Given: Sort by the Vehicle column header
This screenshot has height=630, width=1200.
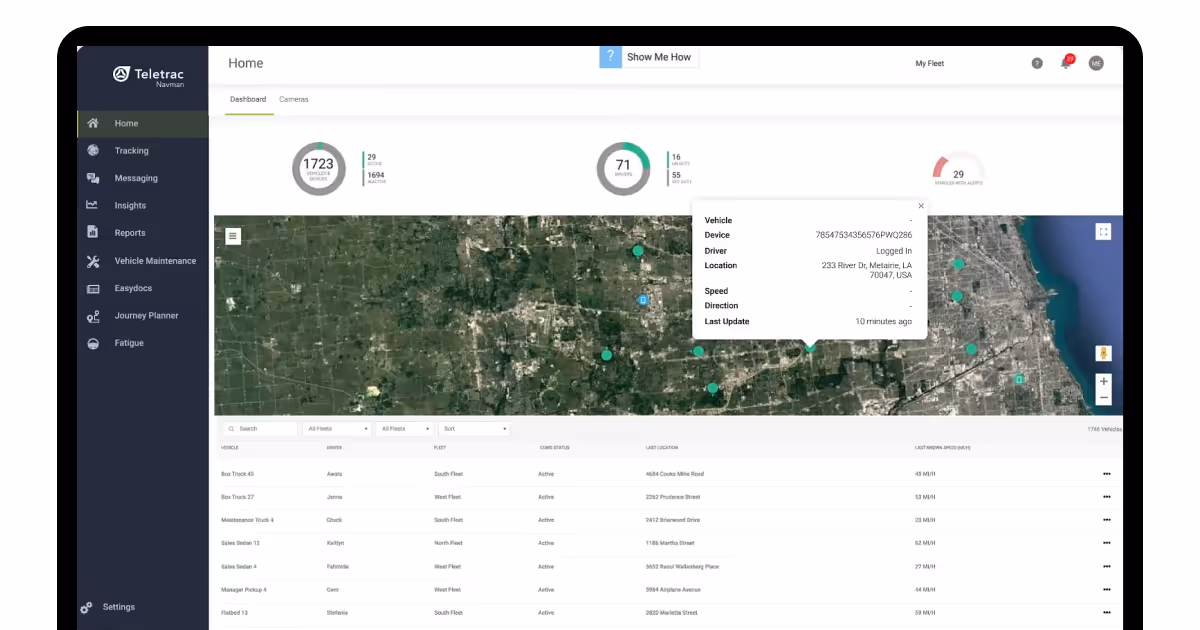Looking at the screenshot, I should [x=230, y=448].
